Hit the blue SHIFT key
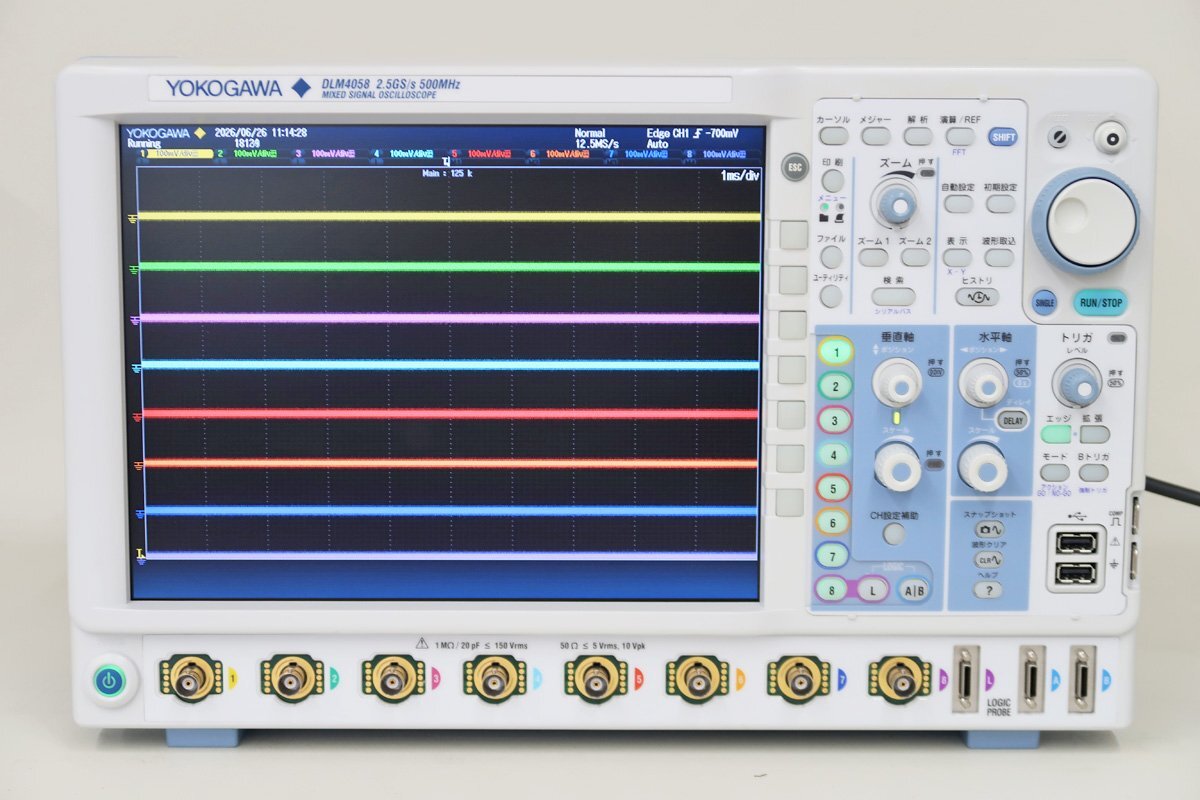 click(1002, 137)
